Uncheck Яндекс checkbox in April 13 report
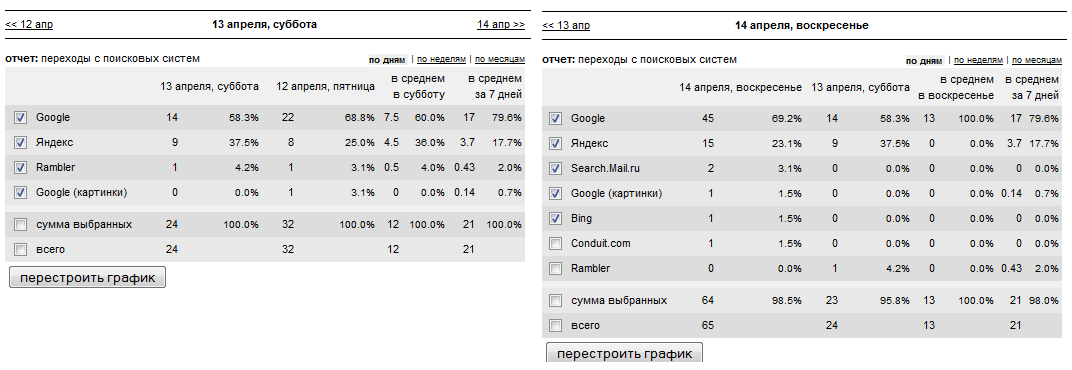The width and height of the screenshot is (1072, 370). [21, 143]
